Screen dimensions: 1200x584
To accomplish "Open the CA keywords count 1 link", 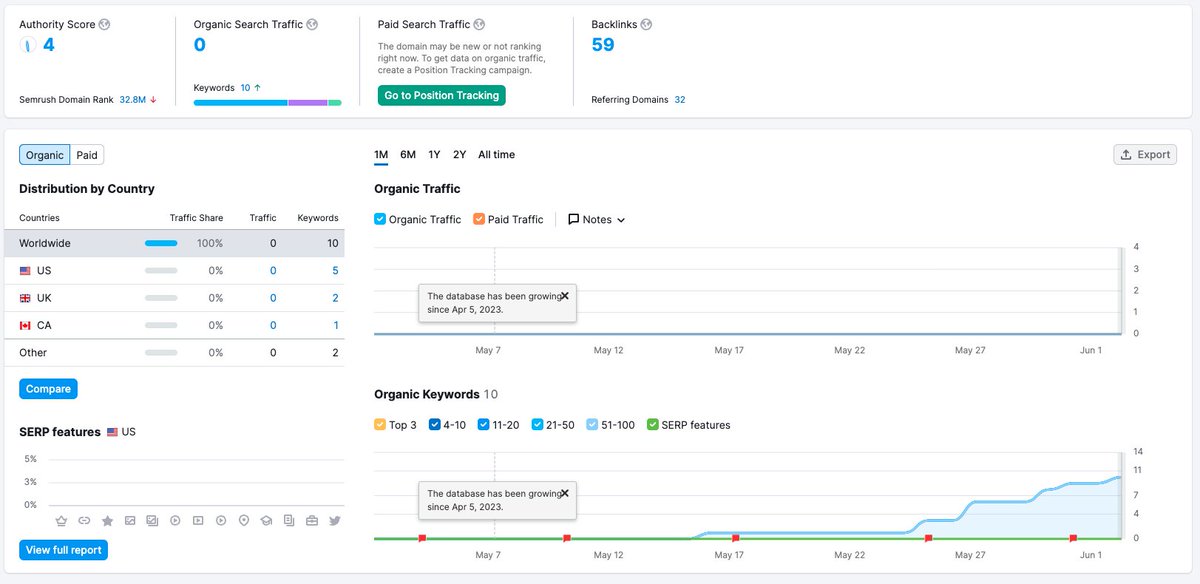I will (x=336, y=325).
